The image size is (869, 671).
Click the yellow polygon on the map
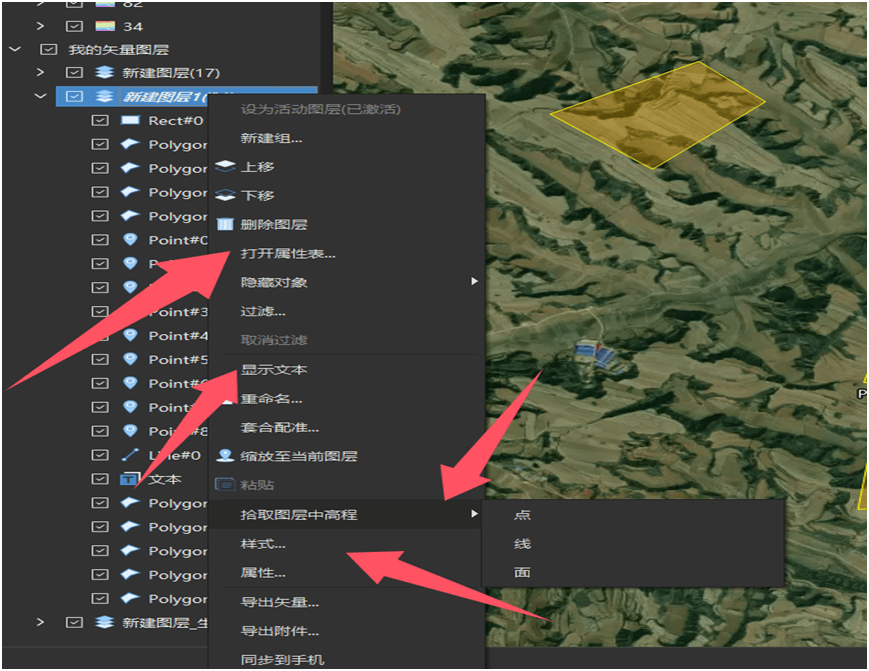(x=658, y=115)
